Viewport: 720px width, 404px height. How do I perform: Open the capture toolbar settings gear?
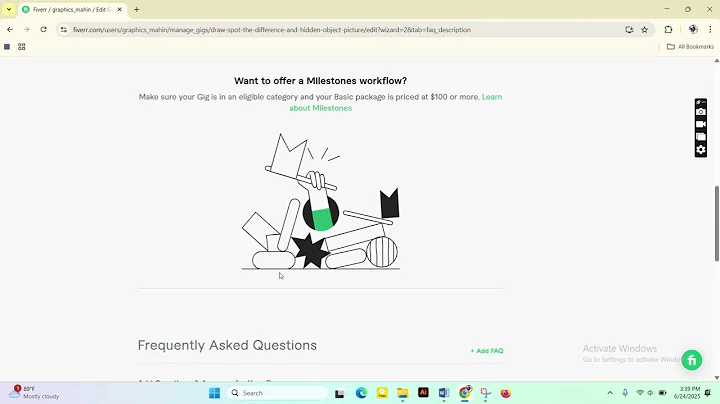click(x=701, y=150)
